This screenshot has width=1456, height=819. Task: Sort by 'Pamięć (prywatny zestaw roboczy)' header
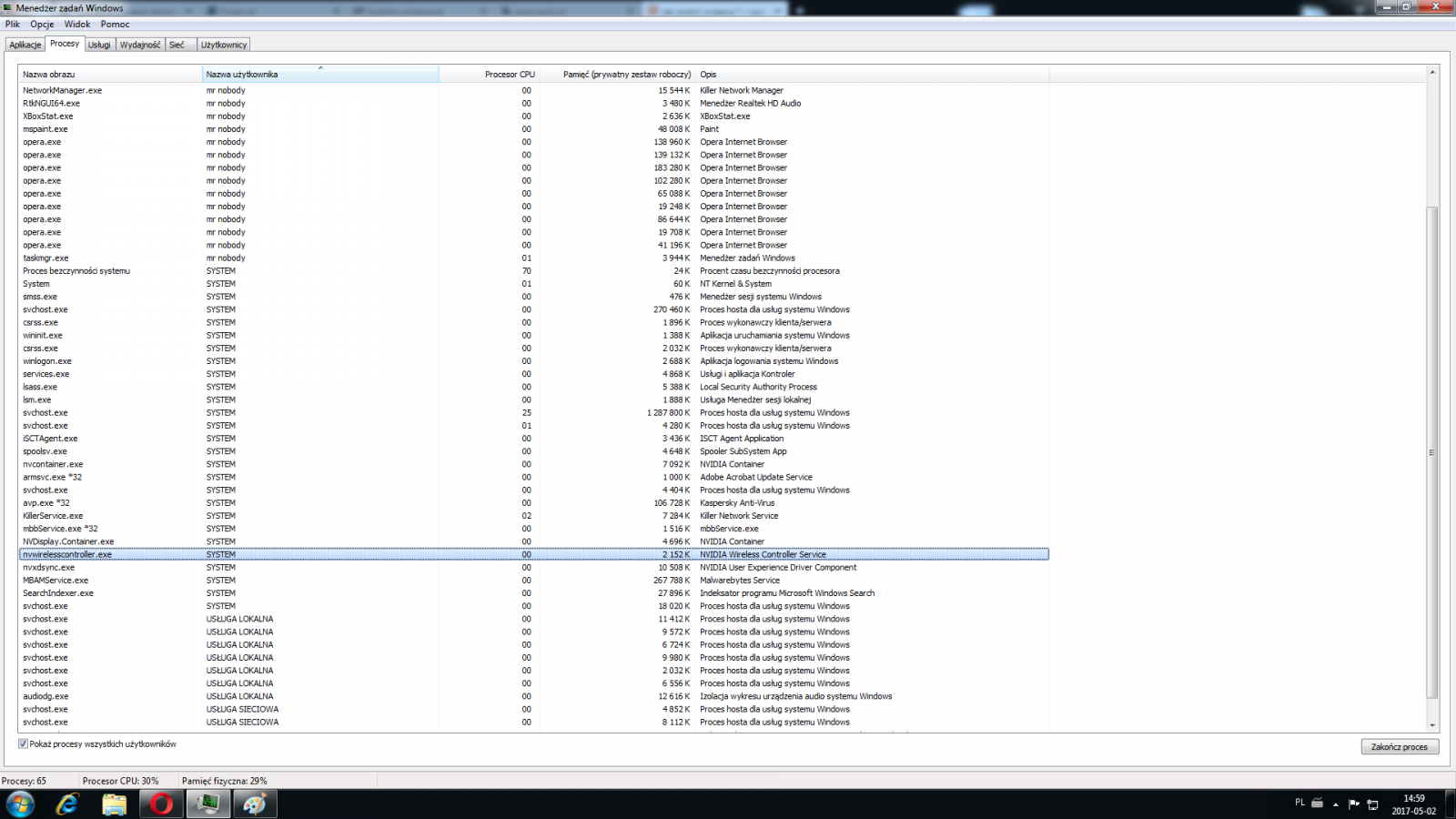pyautogui.click(x=617, y=75)
